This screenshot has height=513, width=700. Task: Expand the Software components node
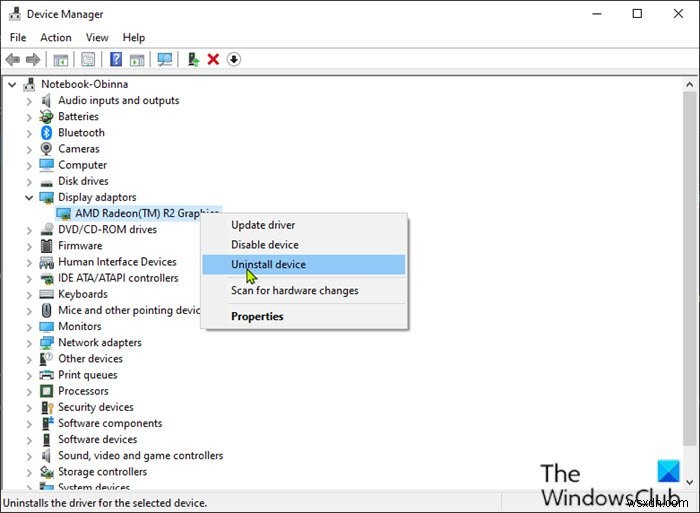coord(29,424)
